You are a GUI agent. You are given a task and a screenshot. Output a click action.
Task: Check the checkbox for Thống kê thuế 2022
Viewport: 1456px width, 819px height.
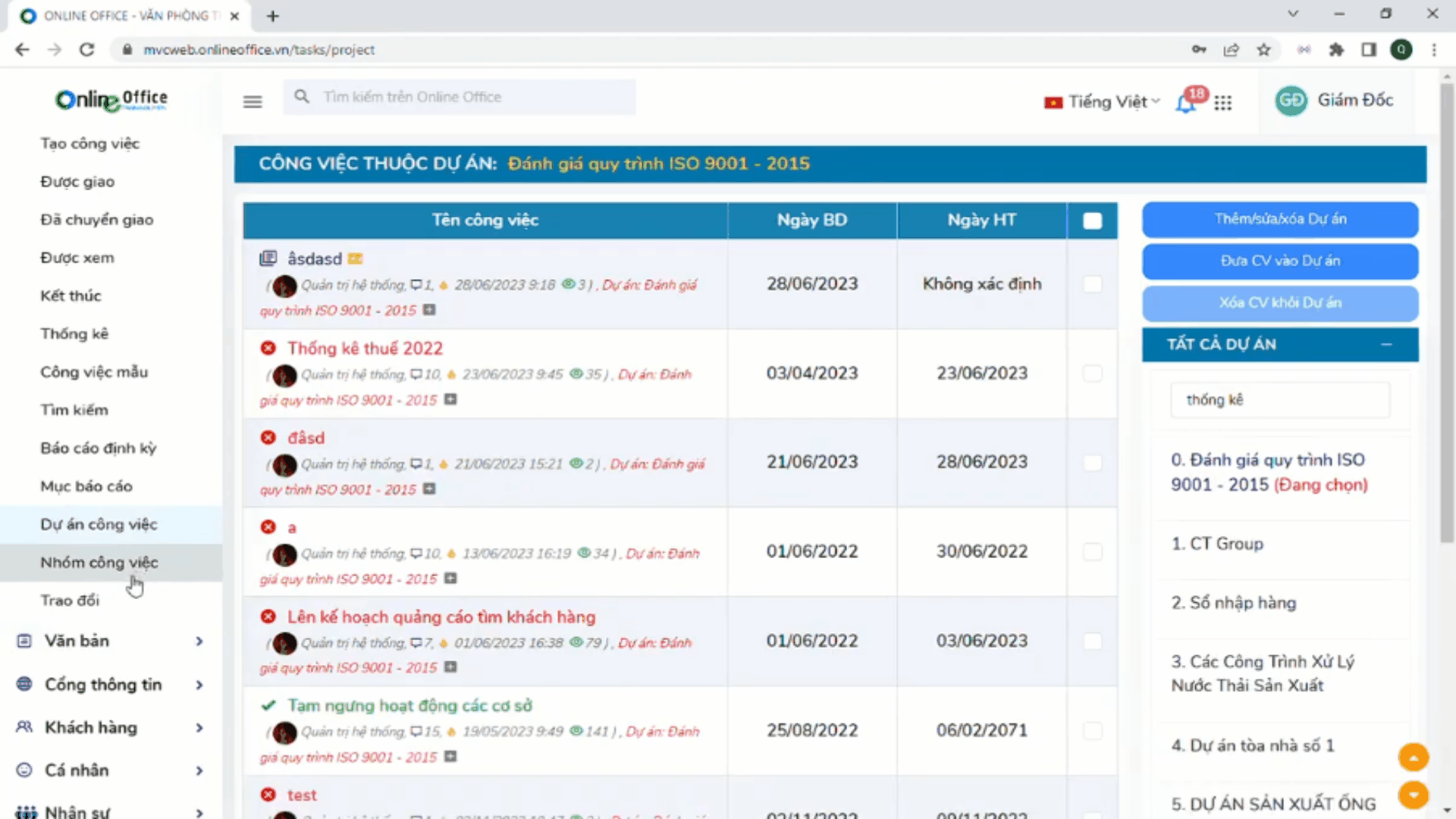point(1092,373)
